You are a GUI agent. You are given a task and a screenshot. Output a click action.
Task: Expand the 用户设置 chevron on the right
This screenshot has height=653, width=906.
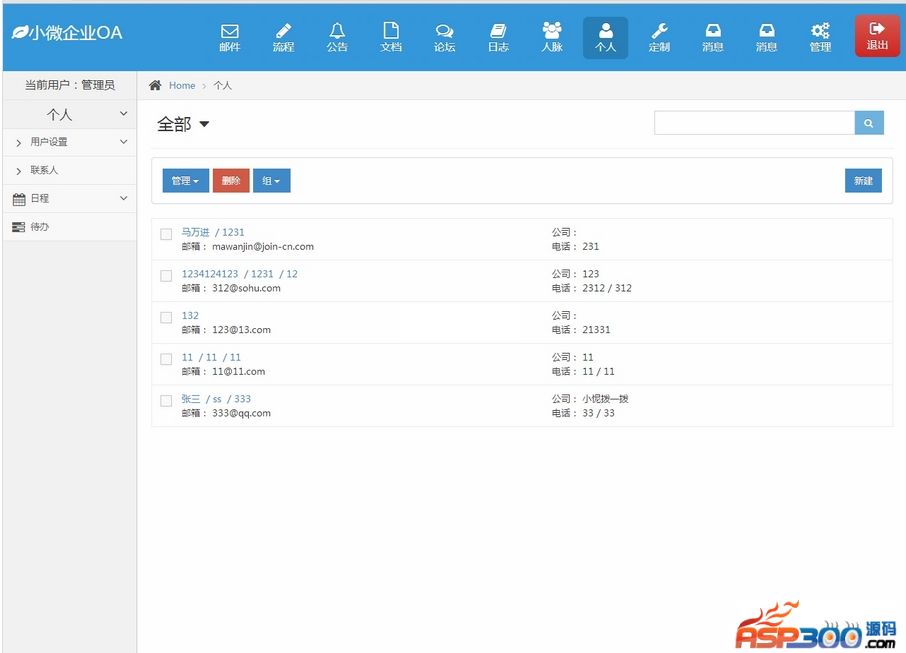(x=123, y=142)
